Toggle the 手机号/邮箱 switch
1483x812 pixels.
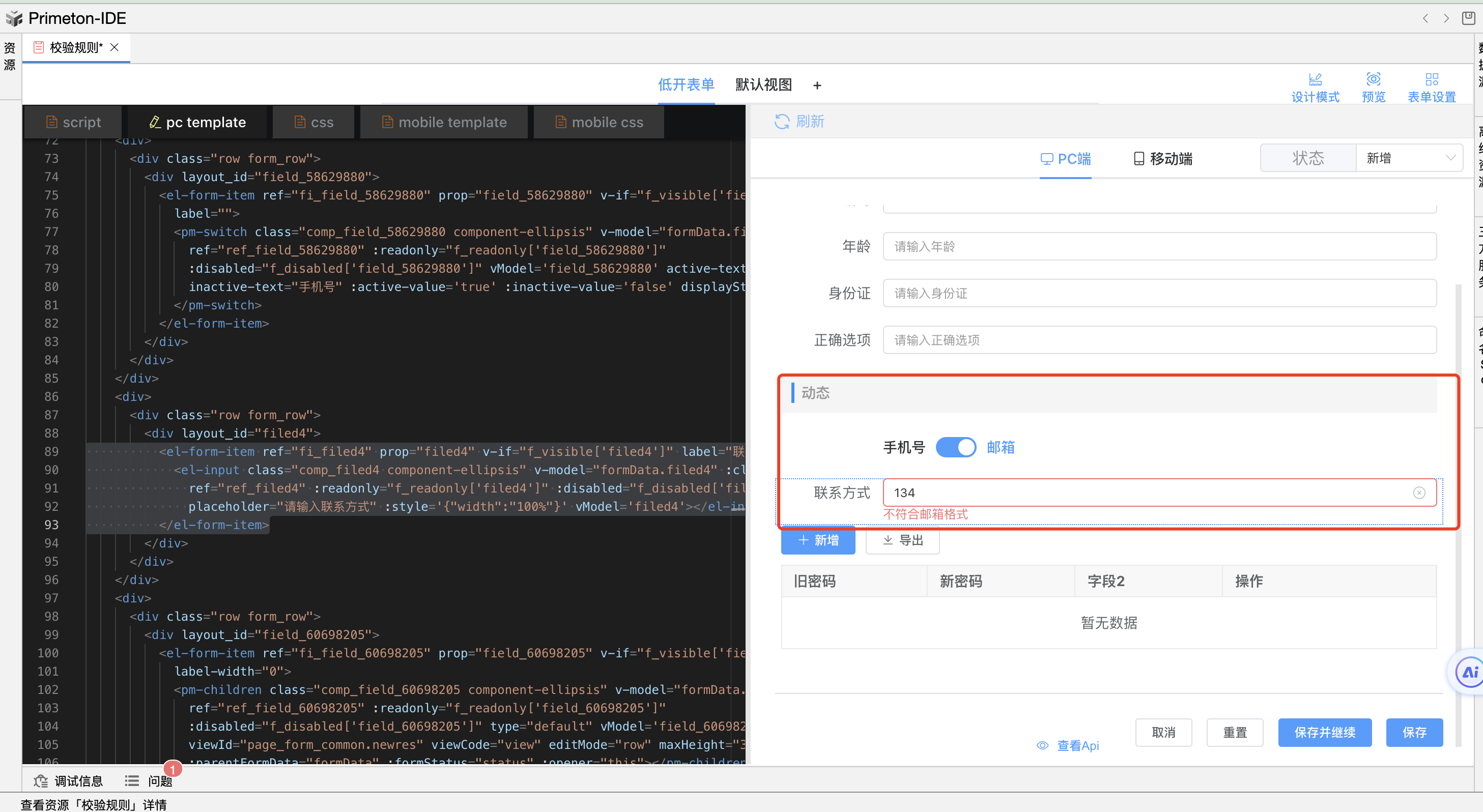pos(955,447)
